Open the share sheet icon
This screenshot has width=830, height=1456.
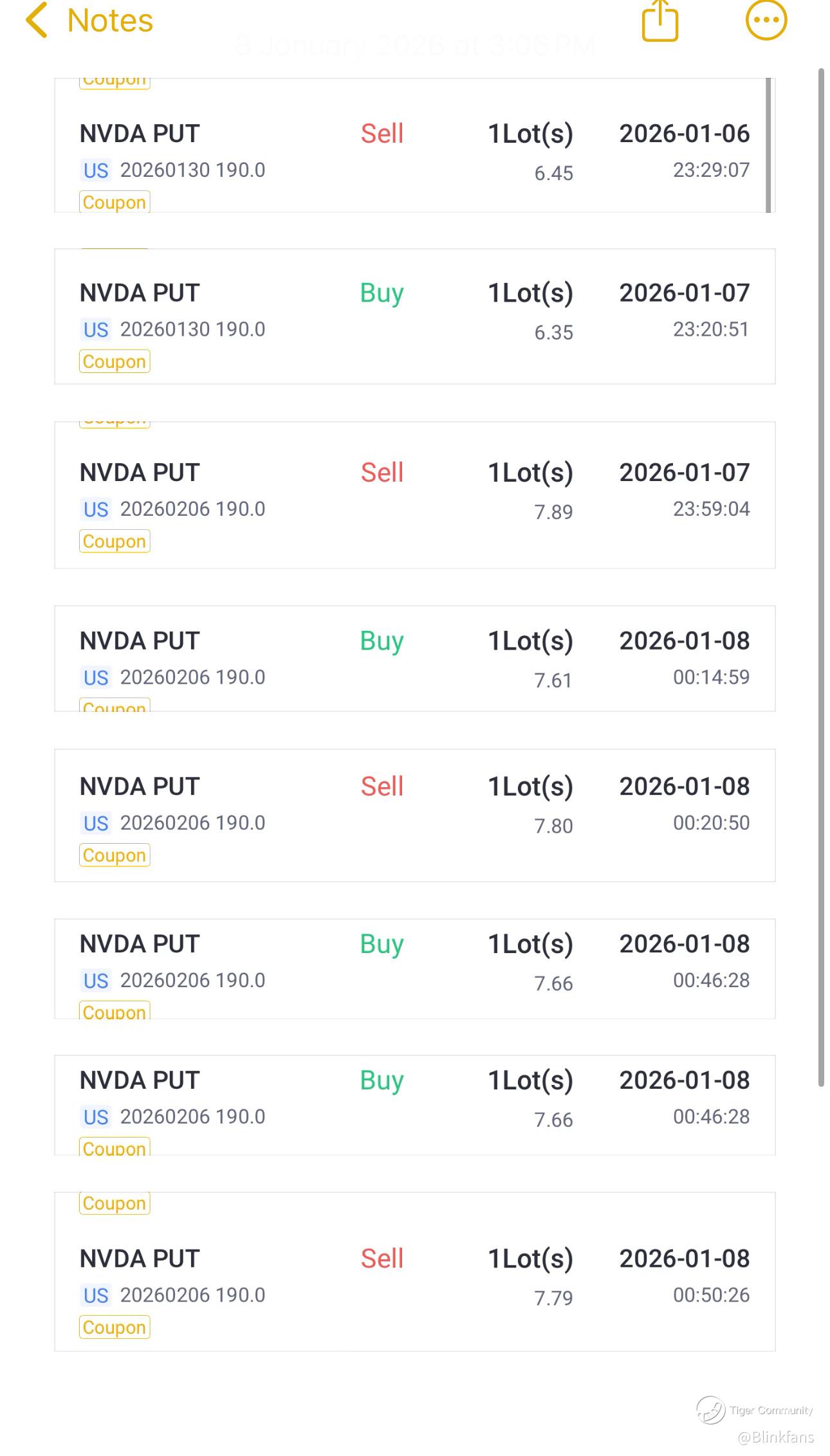tap(660, 21)
